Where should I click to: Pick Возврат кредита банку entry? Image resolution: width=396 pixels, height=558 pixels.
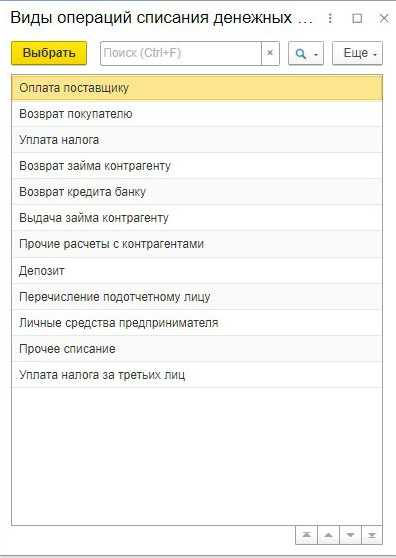coord(197,192)
